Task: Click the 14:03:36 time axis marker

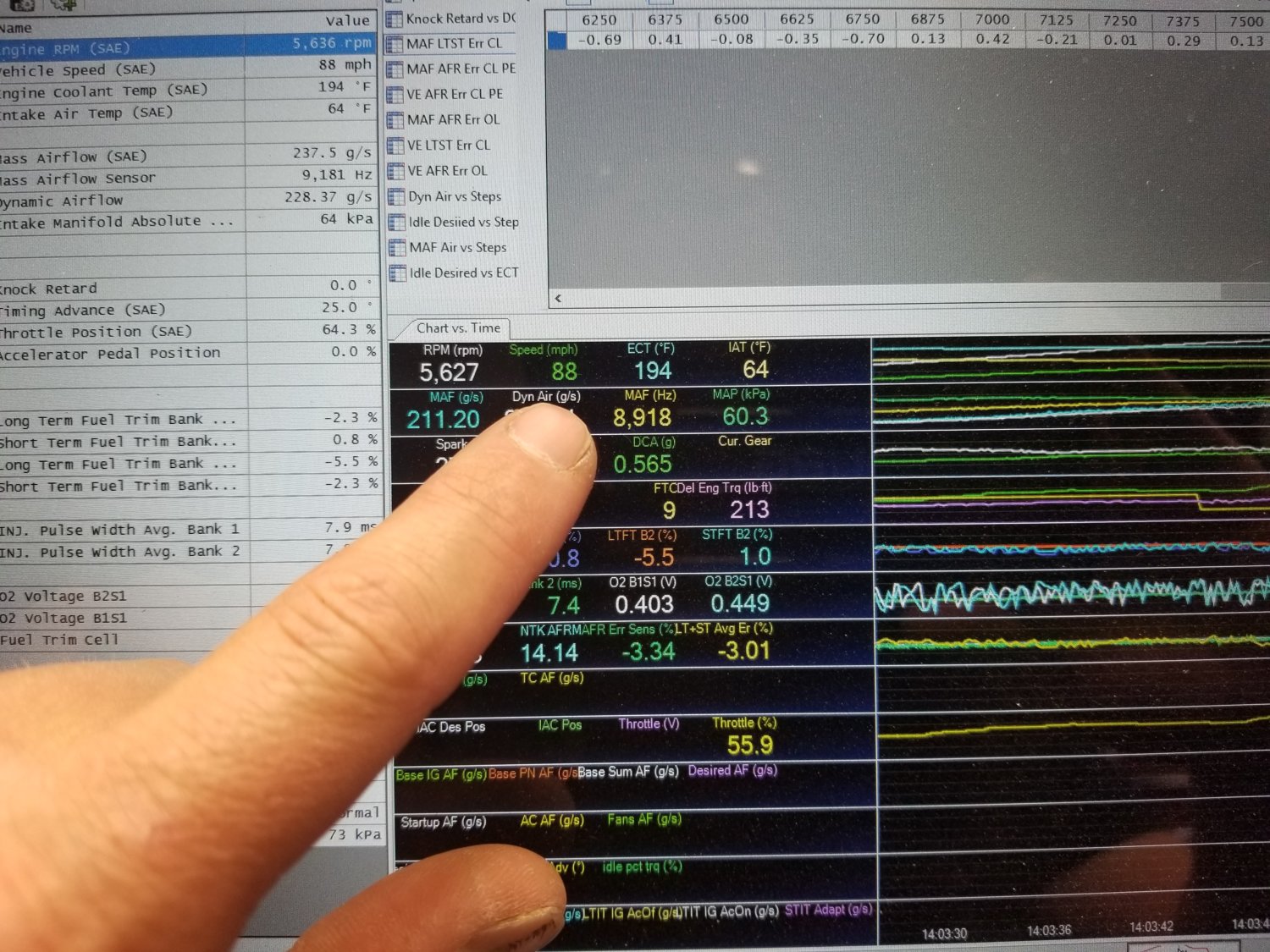Action: pos(1049,931)
